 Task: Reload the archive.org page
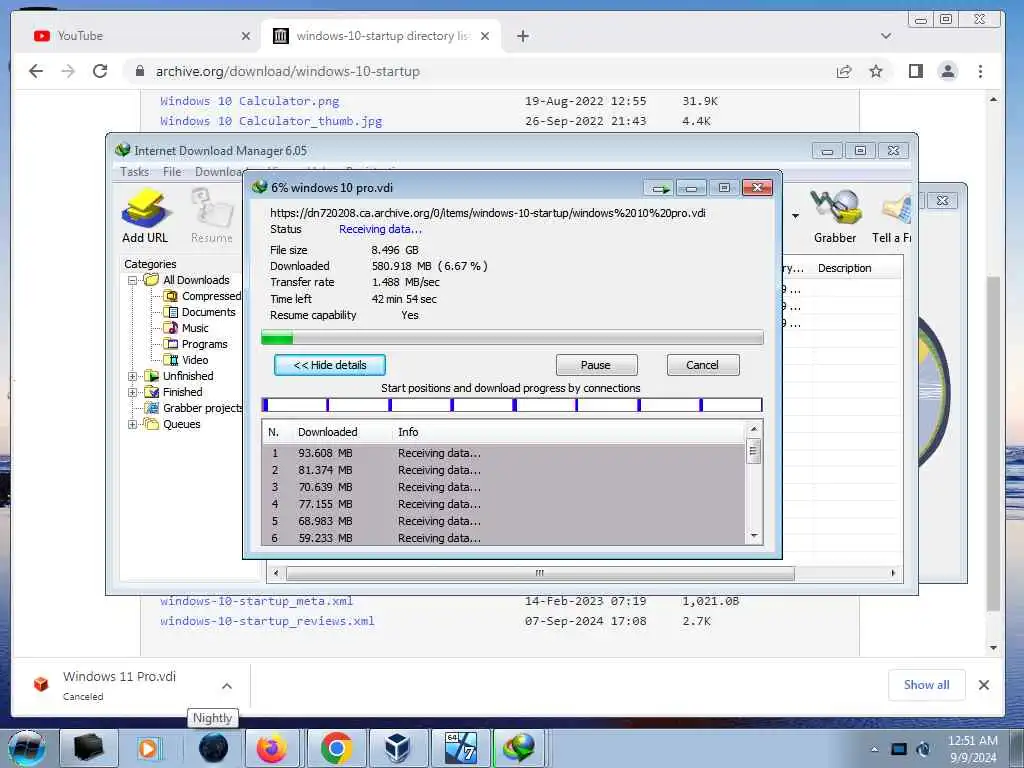[x=100, y=71]
